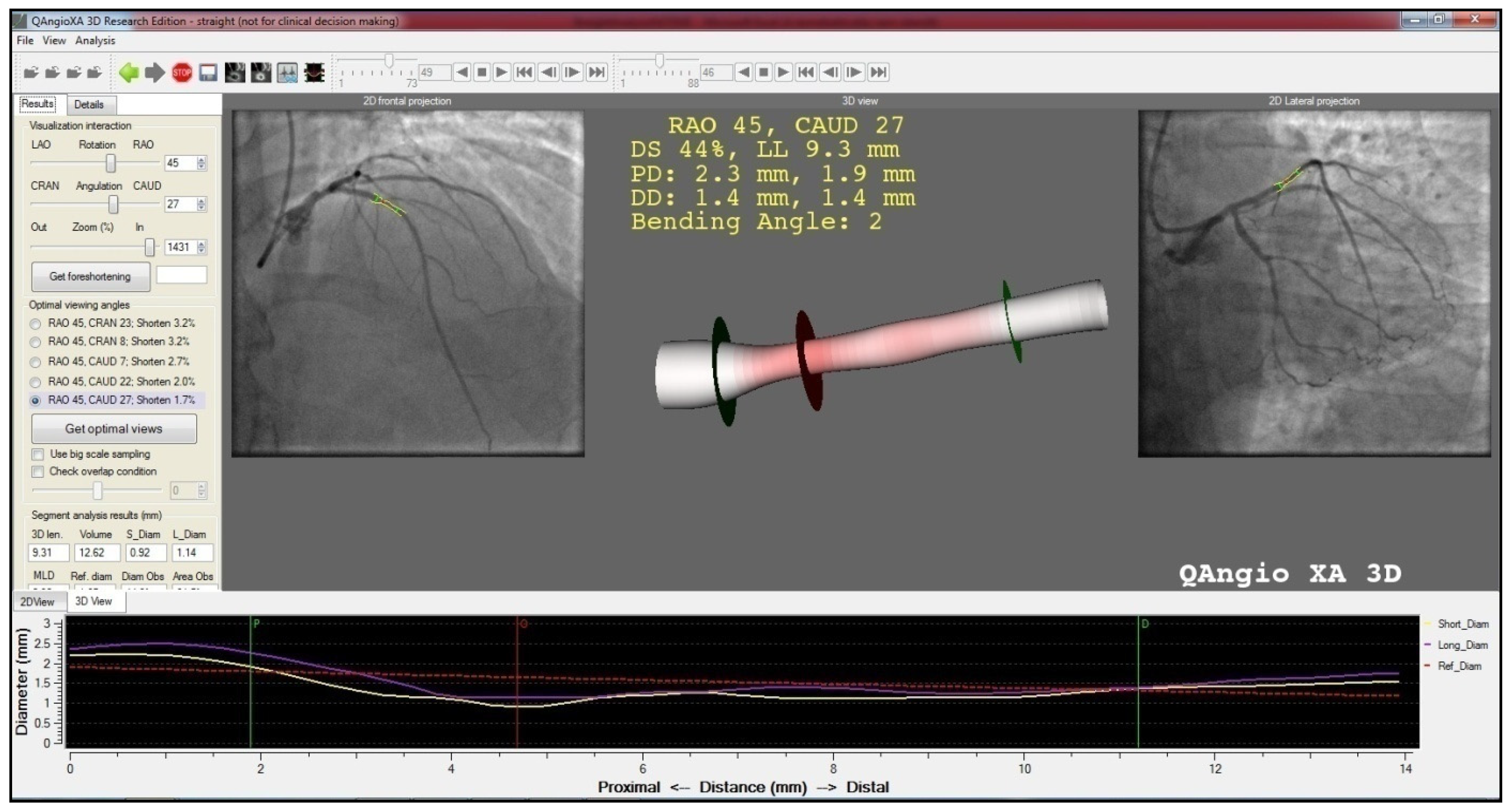This screenshot has height=810, width=1512.
Task: Play first image sequence forward
Action: (501, 72)
